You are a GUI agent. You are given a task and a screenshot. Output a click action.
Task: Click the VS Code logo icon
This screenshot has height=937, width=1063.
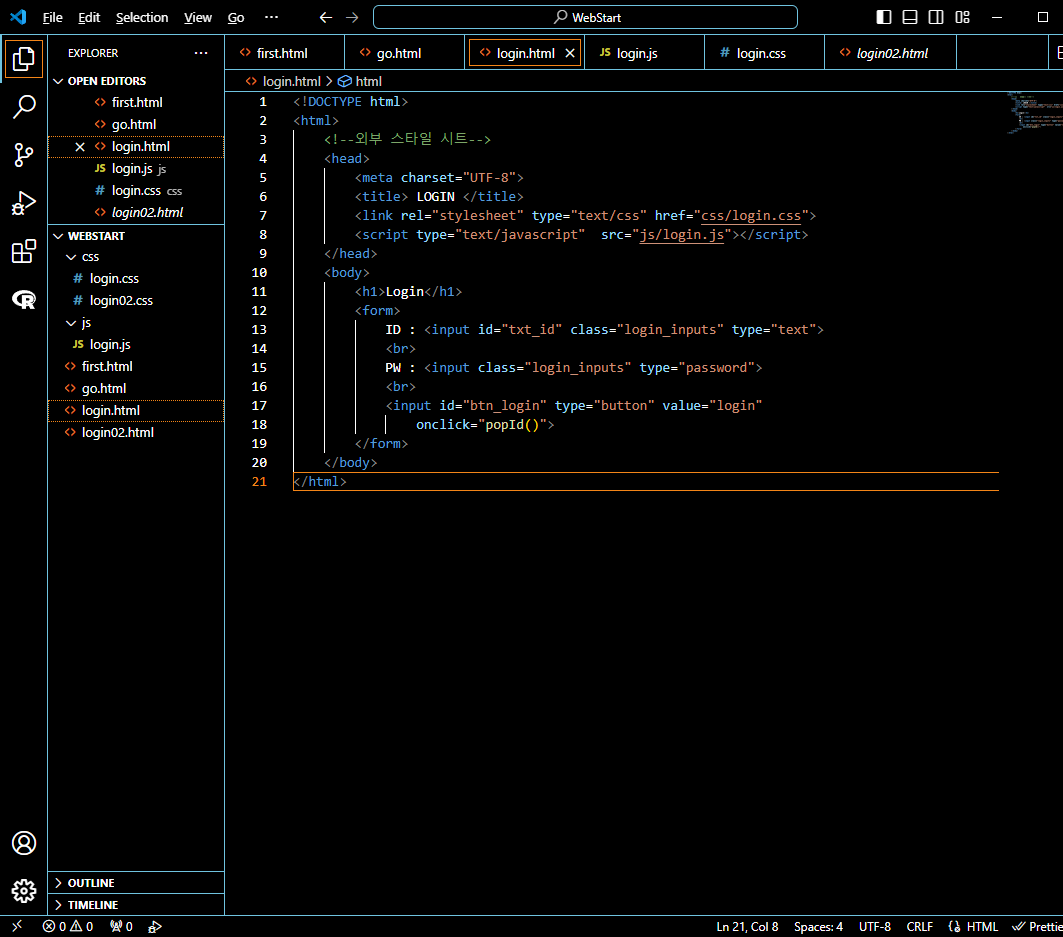coord(18,17)
